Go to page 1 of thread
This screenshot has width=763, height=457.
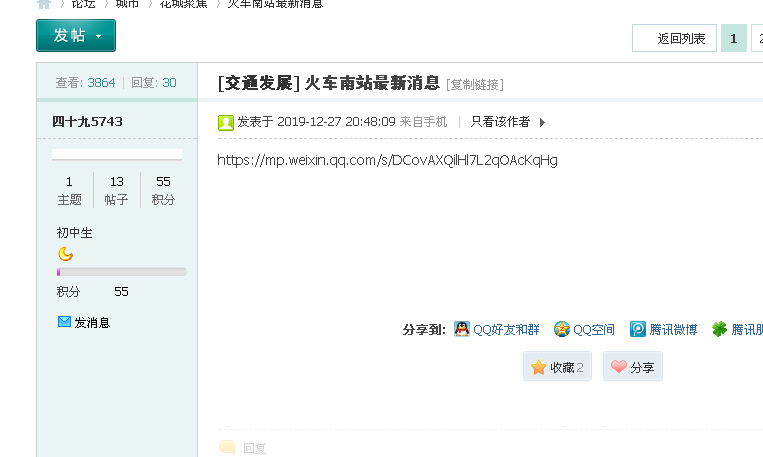[x=733, y=39]
